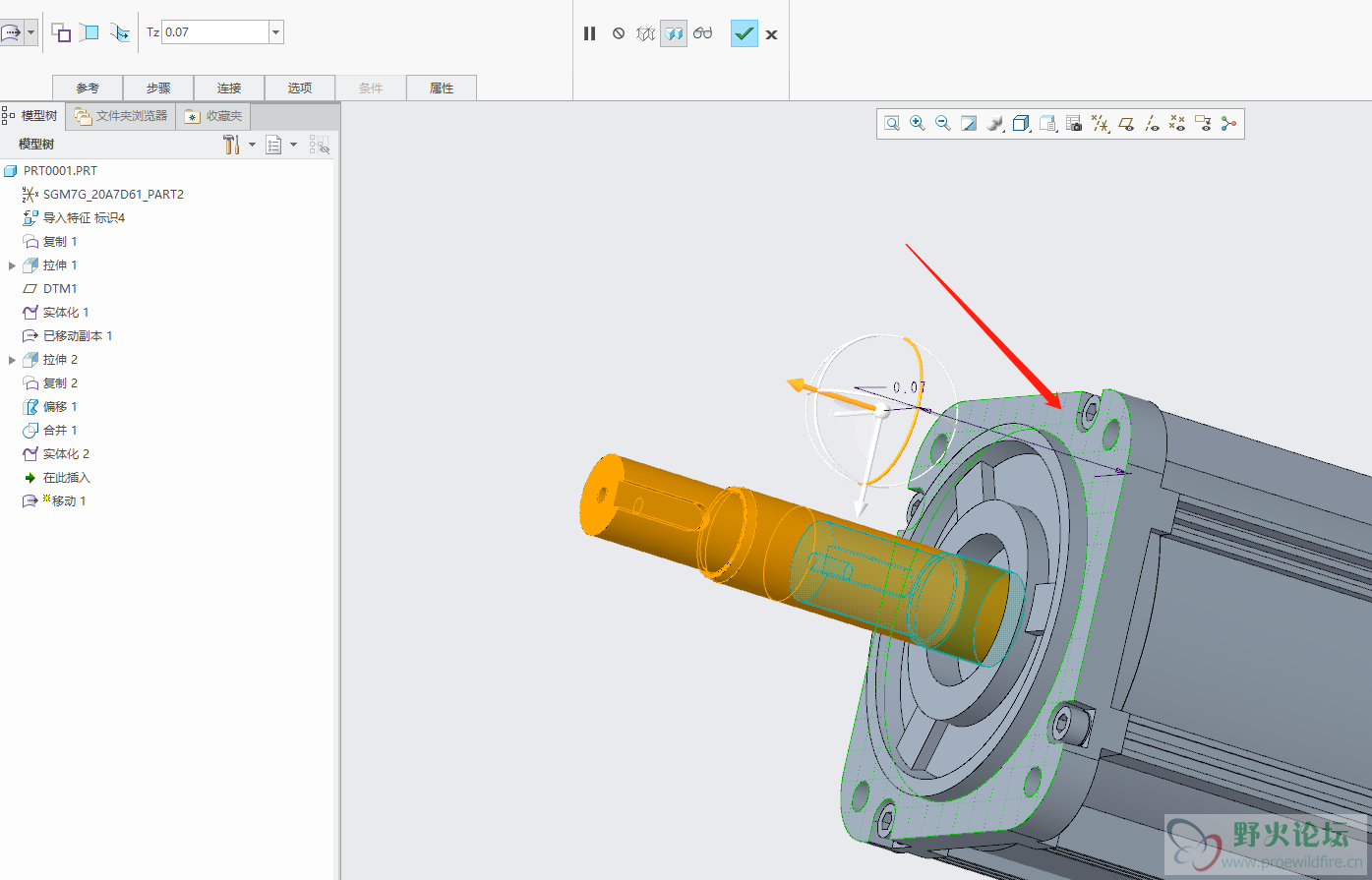Viewport: 1372px width, 880px height.
Task: Open dropdown arrow beside tree list icon
Action: (293, 145)
